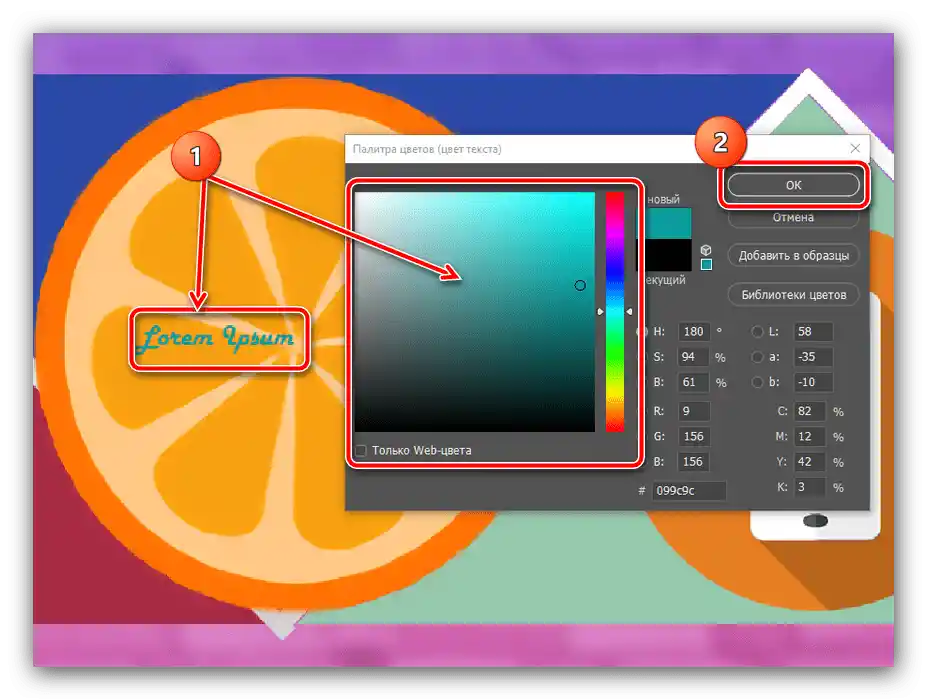Click the Отмена cancel button
Image resolution: width=927 pixels, height=700 pixels.
coord(793,218)
